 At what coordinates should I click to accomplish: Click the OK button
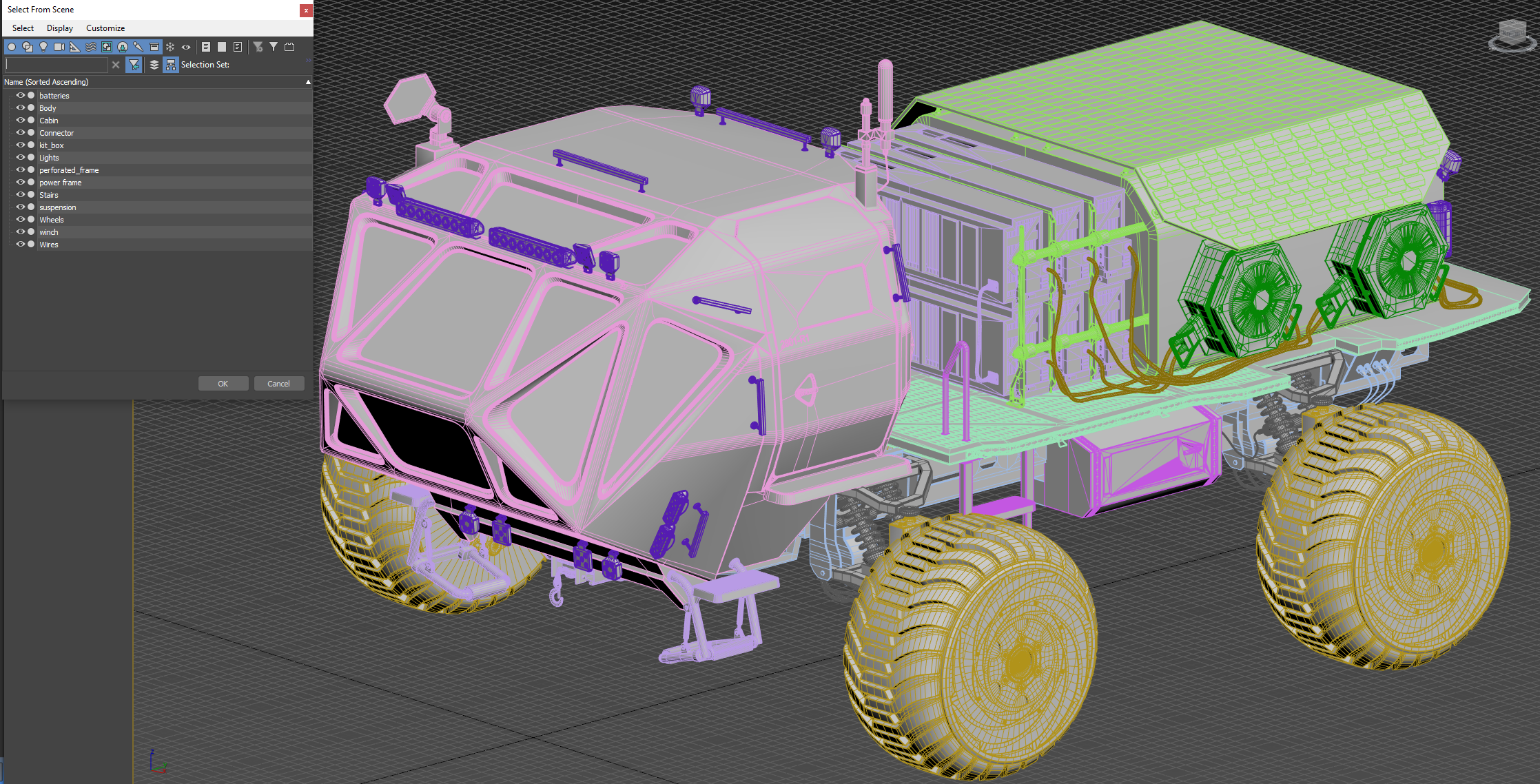tap(223, 384)
